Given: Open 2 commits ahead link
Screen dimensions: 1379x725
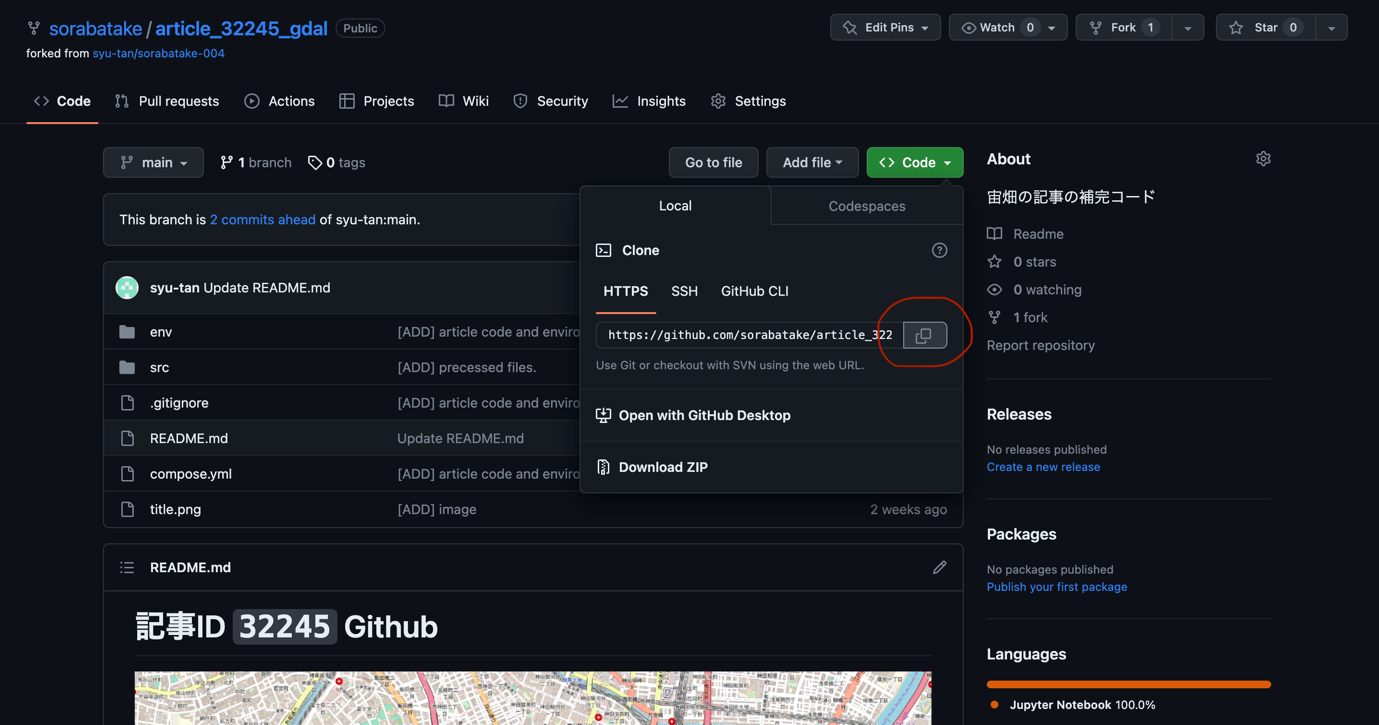Looking at the screenshot, I should 262,219.
